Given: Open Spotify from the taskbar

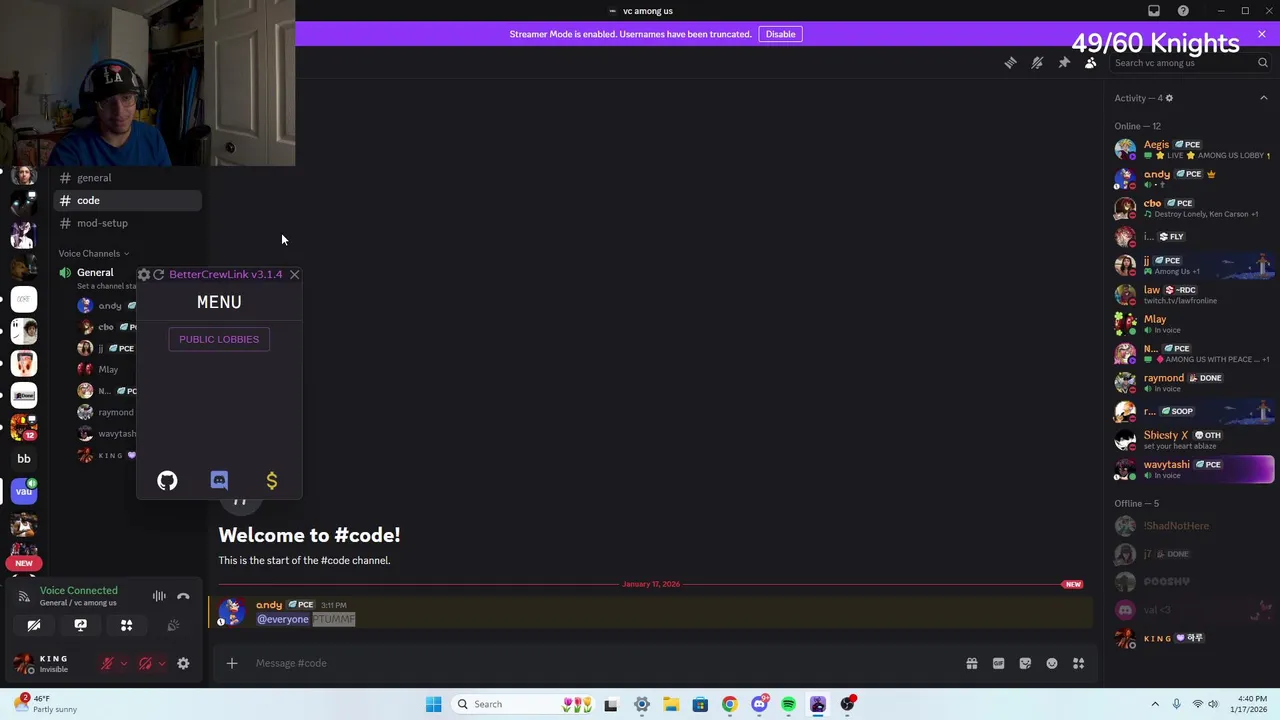Looking at the screenshot, I should [788, 704].
